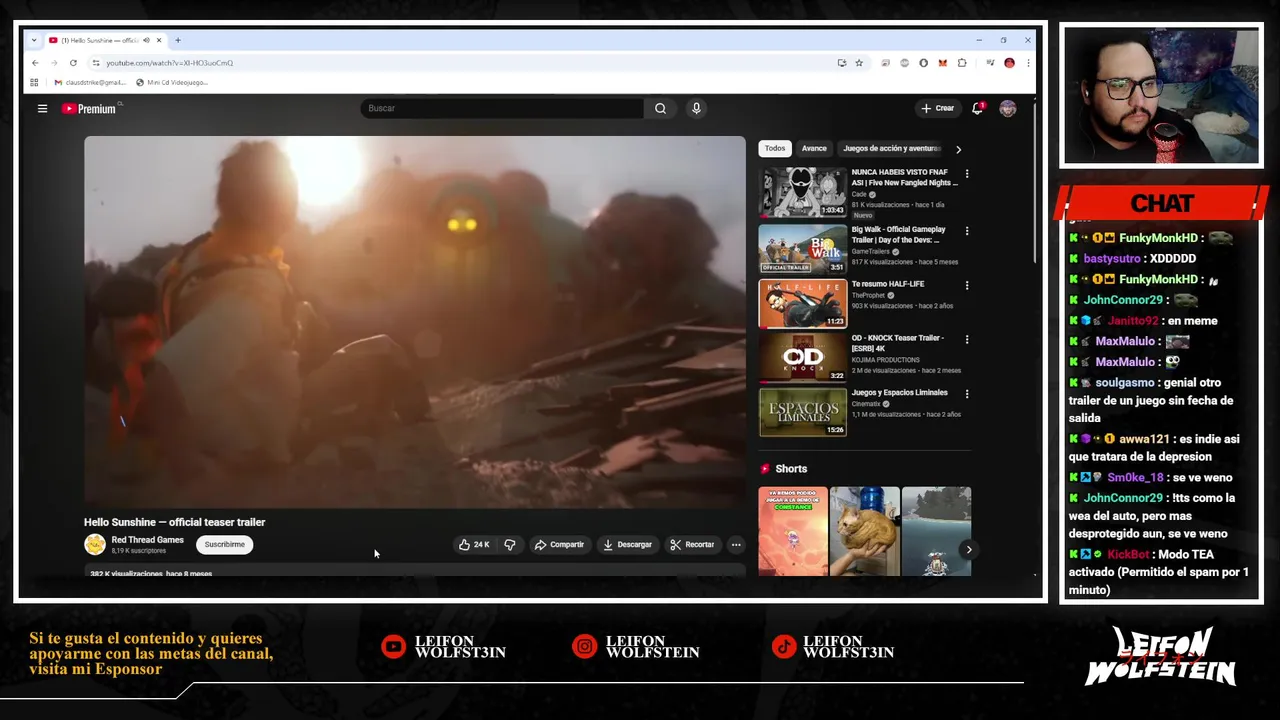Open NUNCA HABEIS VISTO FNAF video thumbnail
Screen dimensions: 1280x720
coord(803,192)
